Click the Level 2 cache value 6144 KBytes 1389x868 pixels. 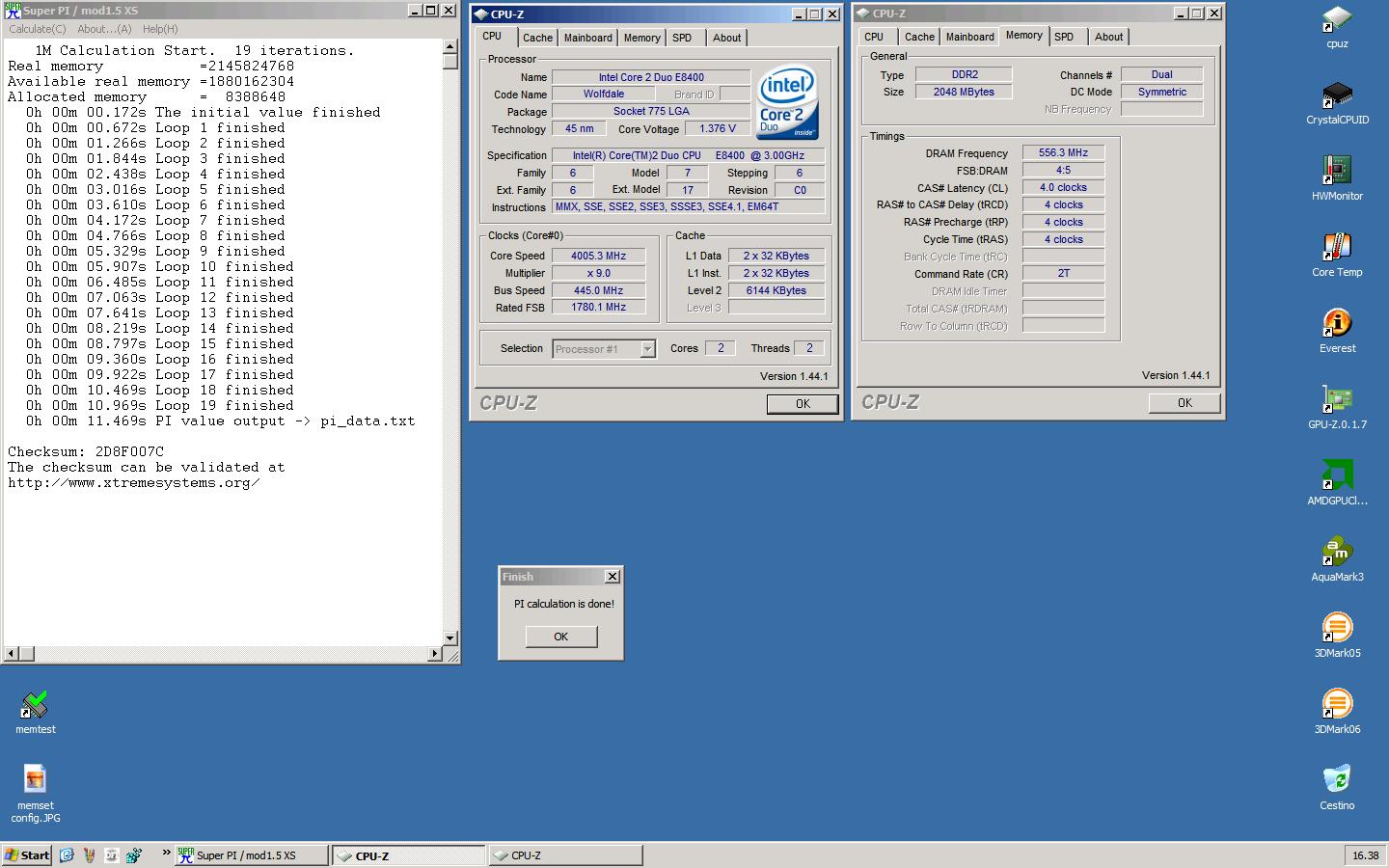[x=776, y=290]
